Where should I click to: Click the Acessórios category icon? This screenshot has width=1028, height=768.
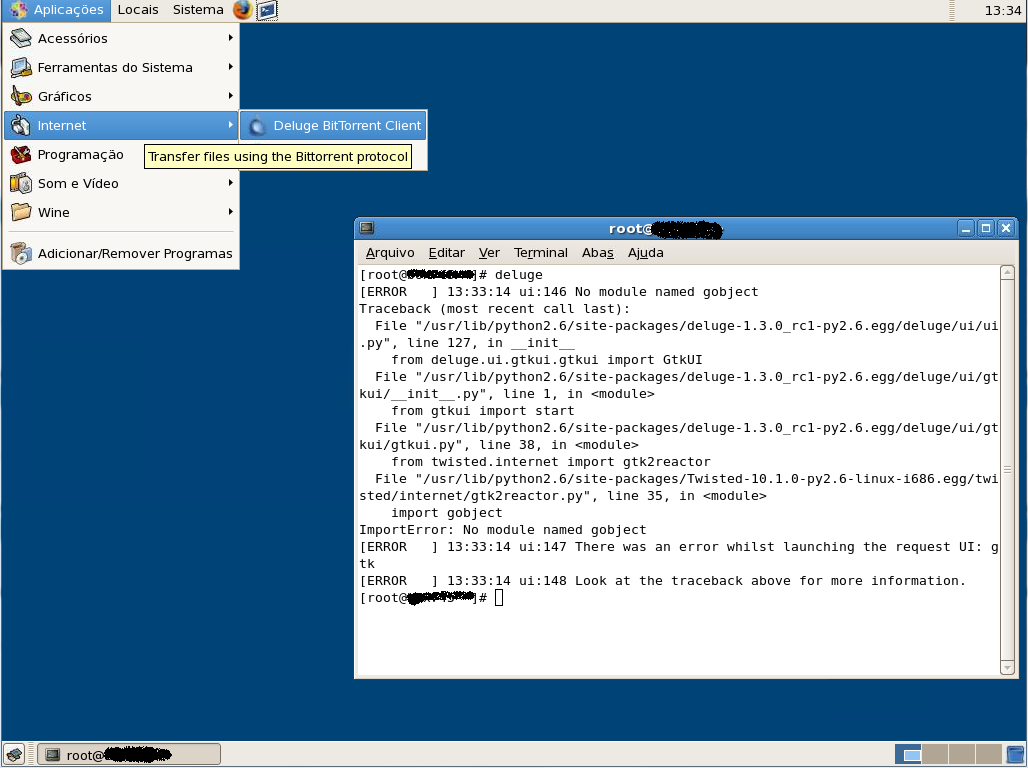(20, 38)
